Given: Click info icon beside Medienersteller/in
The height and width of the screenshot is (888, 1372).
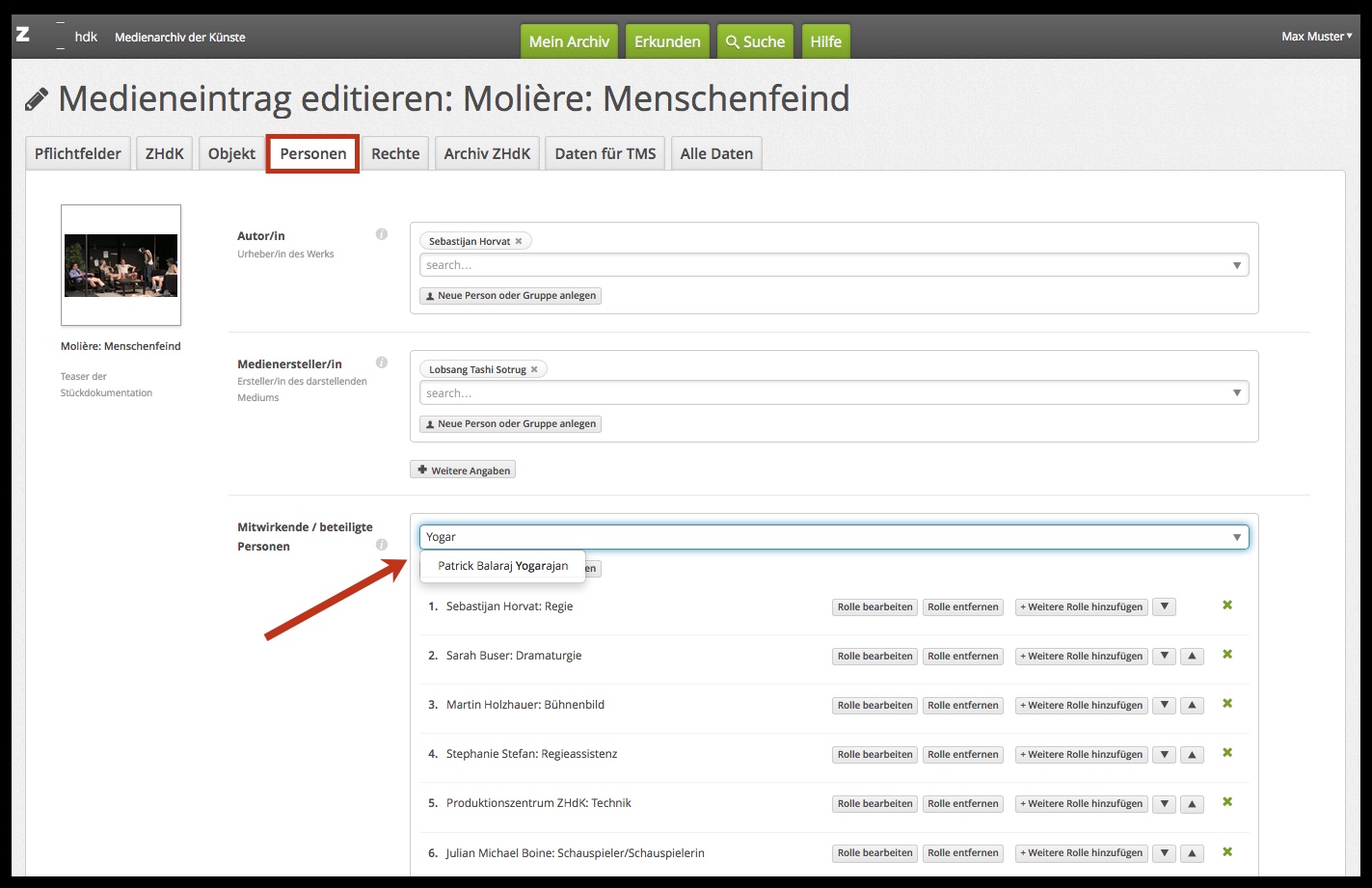Looking at the screenshot, I should (x=382, y=363).
